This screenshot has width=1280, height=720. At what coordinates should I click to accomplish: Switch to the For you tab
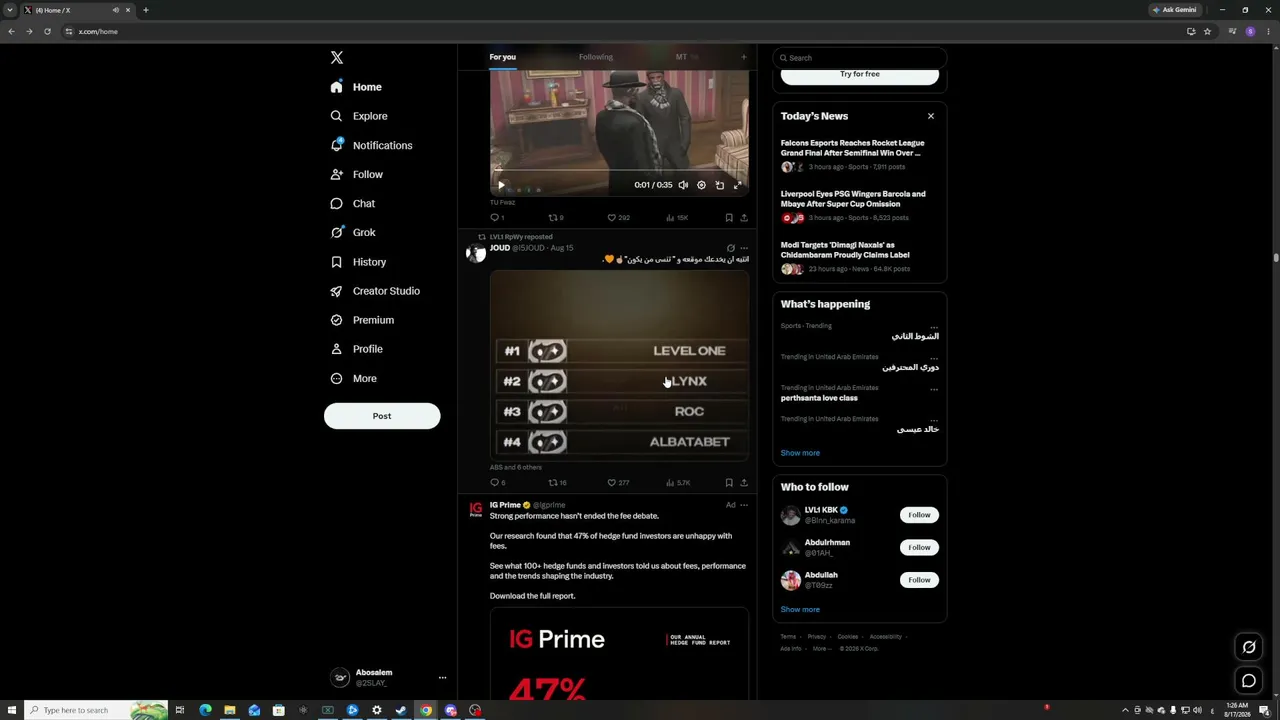click(x=503, y=57)
